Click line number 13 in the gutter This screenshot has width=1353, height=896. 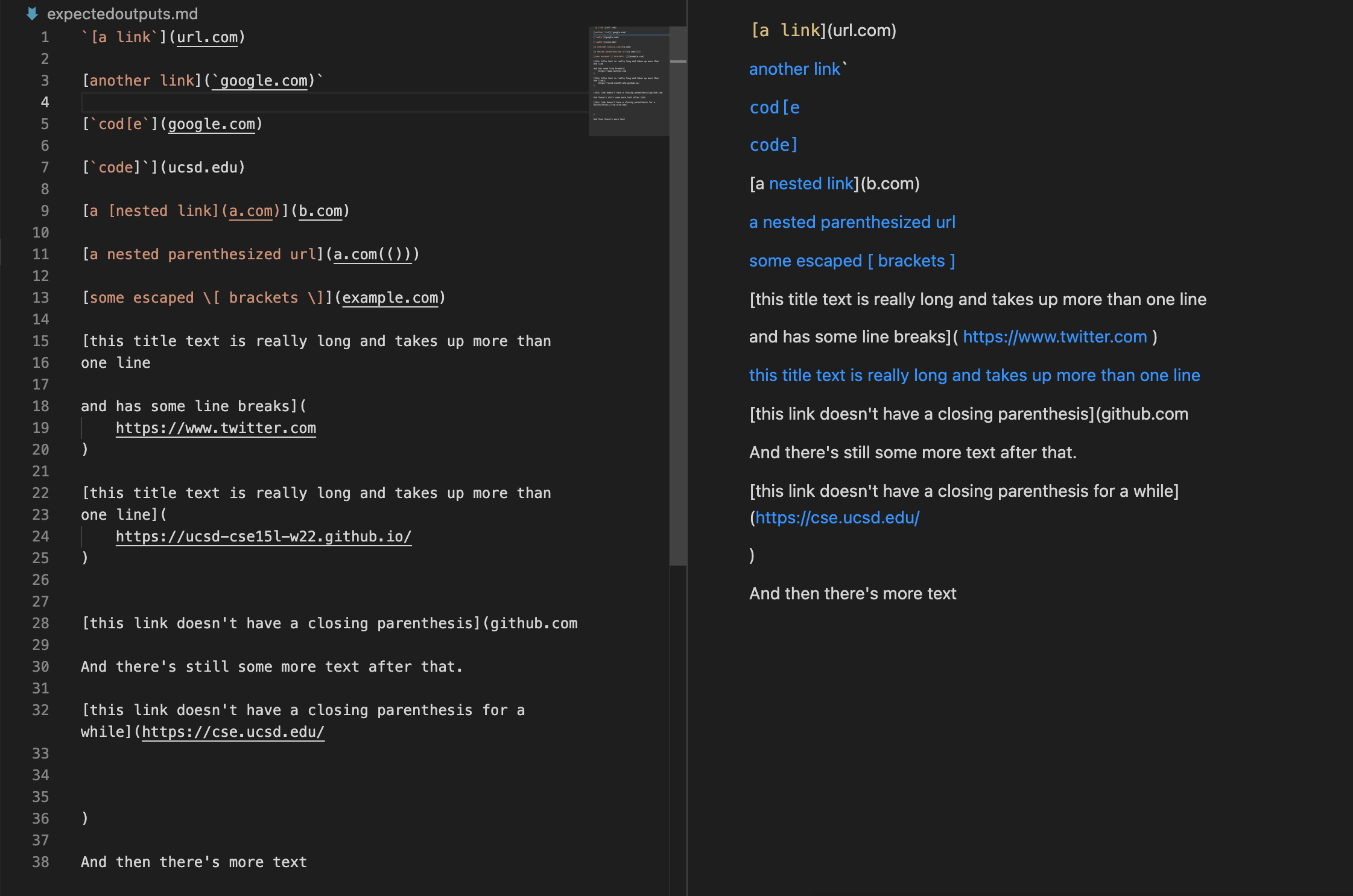point(40,298)
